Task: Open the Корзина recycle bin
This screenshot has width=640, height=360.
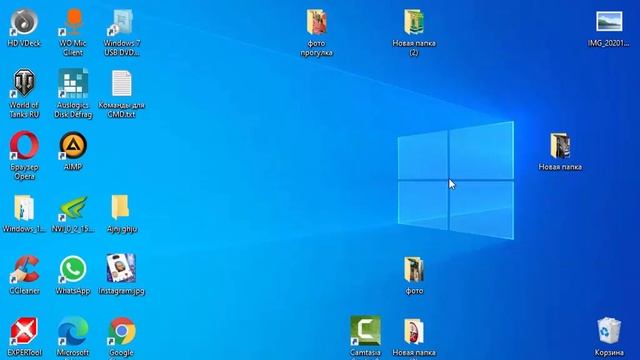Action: [609, 331]
